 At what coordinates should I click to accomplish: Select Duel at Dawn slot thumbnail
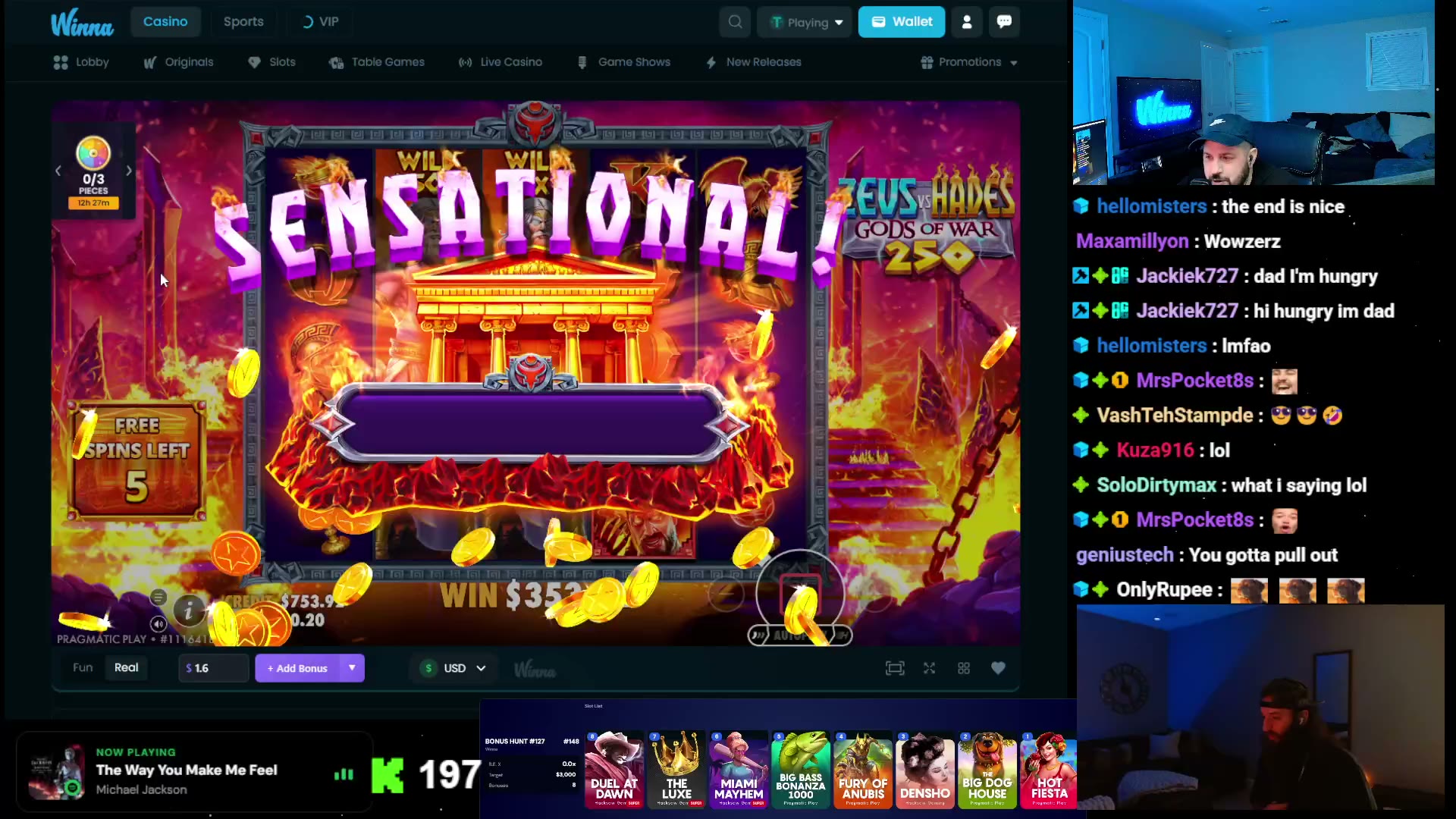coord(614,770)
